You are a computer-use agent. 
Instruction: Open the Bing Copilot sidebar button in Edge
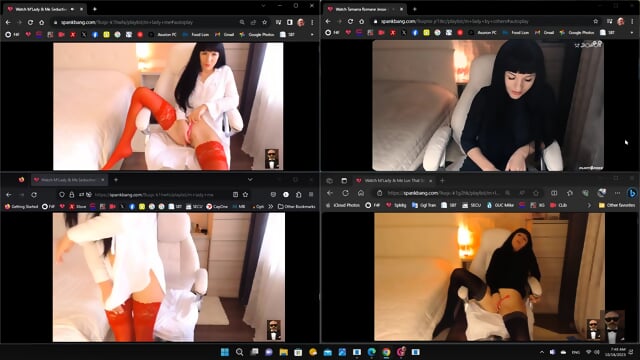click(632, 193)
